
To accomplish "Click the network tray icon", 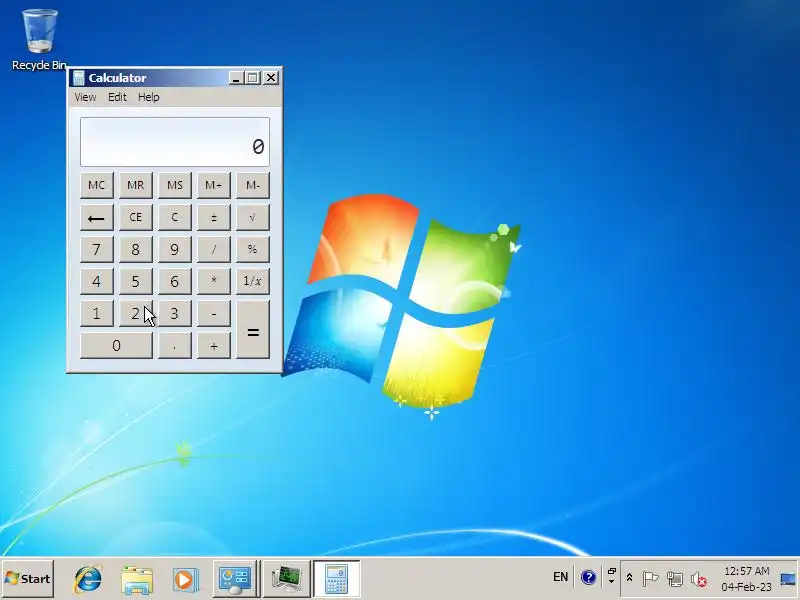I will tap(674, 579).
